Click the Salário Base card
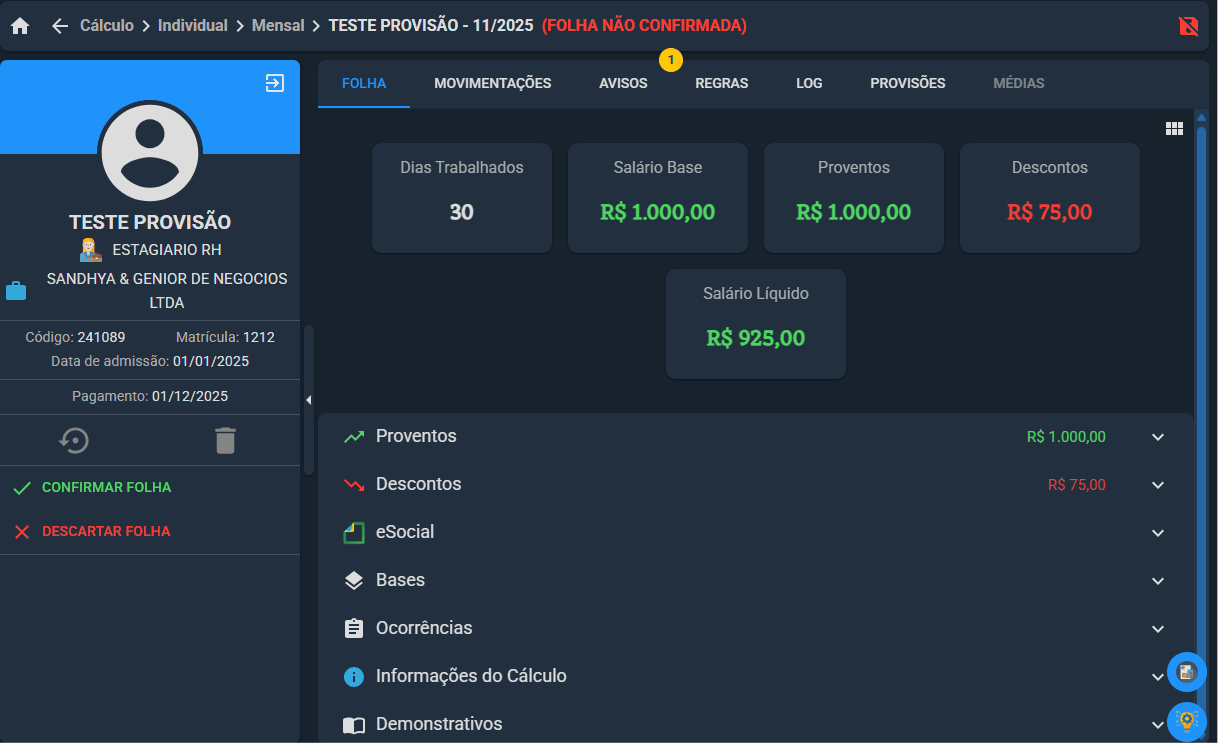 point(658,198)
